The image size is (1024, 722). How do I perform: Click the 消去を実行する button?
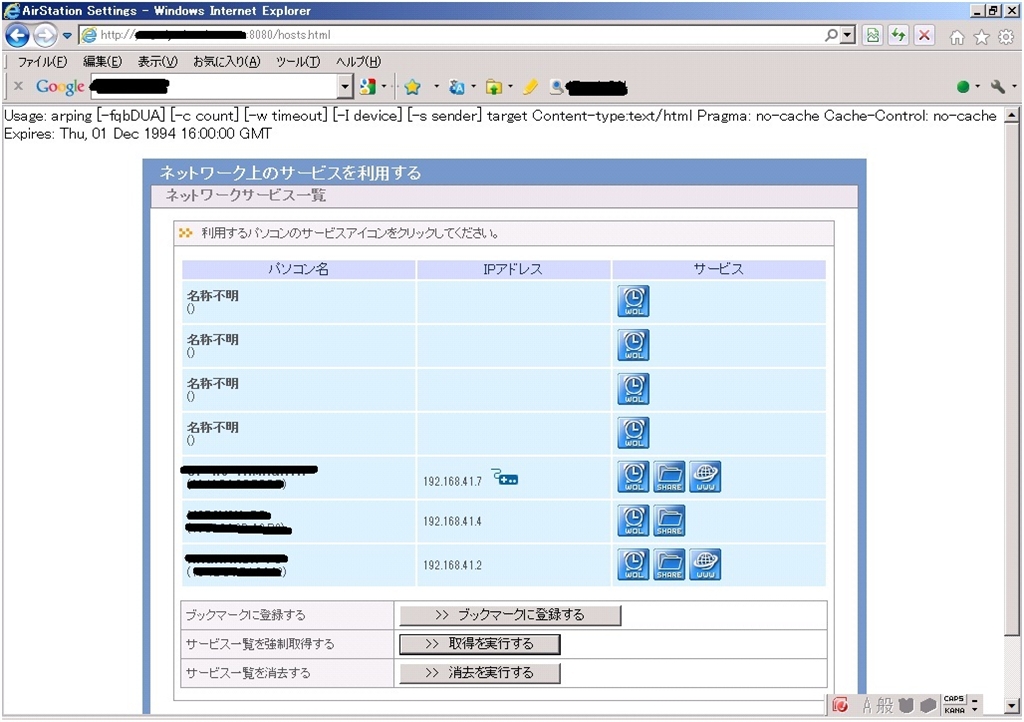tap(480, 673)
